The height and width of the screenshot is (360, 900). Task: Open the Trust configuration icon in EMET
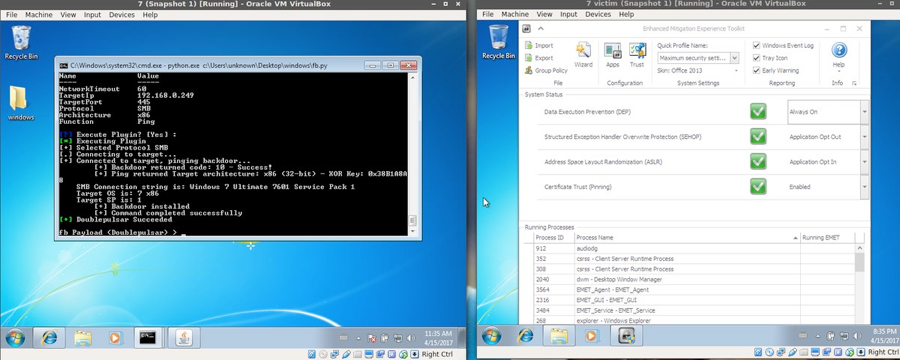click(x=637, y=51)
